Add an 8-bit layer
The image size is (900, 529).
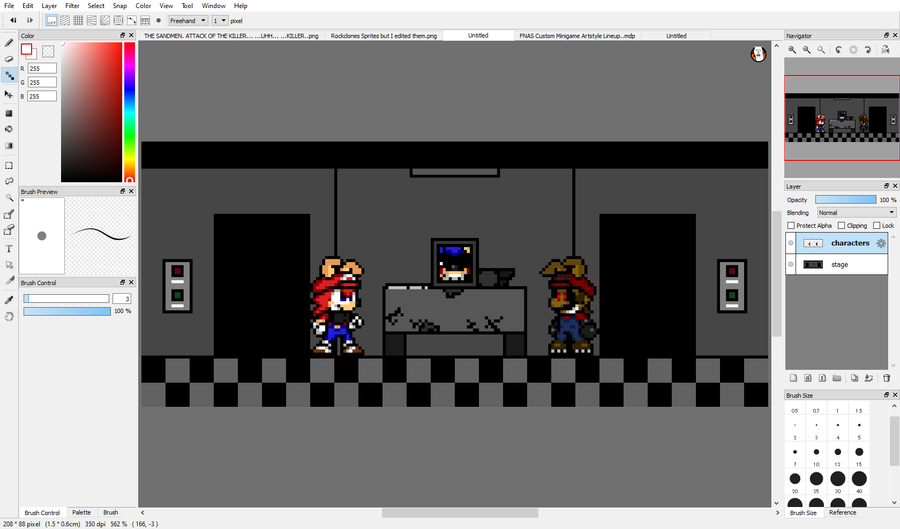(808, 378)
